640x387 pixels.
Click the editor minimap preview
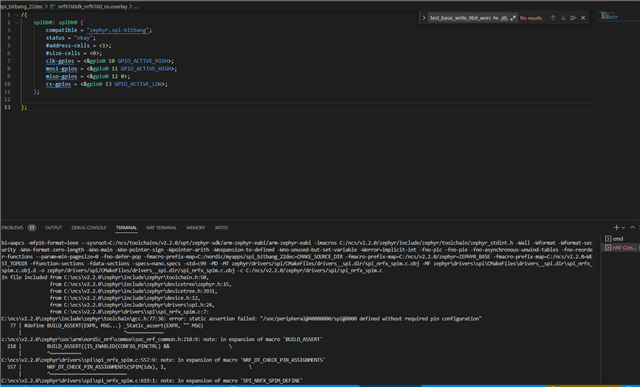(x=609, y=16)
